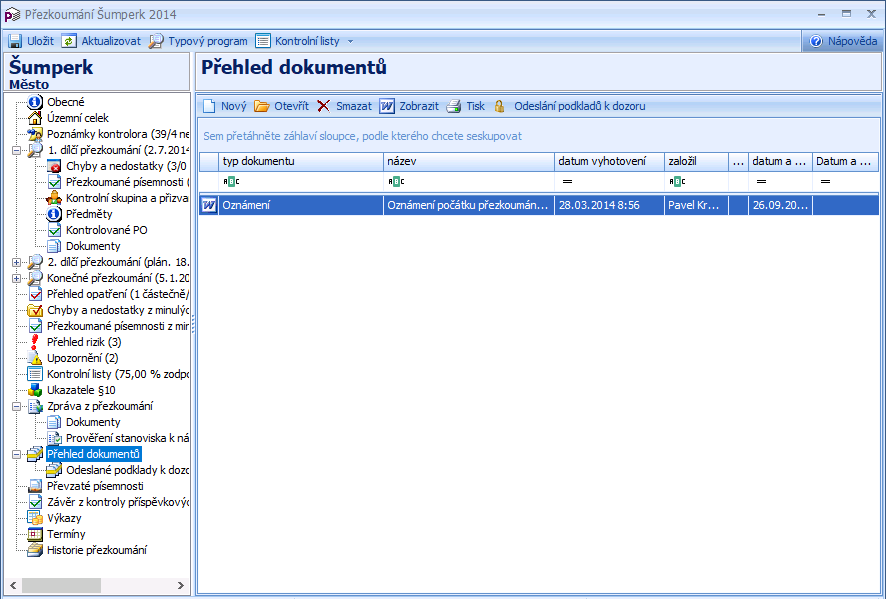This screenshot has width=886, height=599.
Task: Click the Nový document icon
Action: (210, 106)
